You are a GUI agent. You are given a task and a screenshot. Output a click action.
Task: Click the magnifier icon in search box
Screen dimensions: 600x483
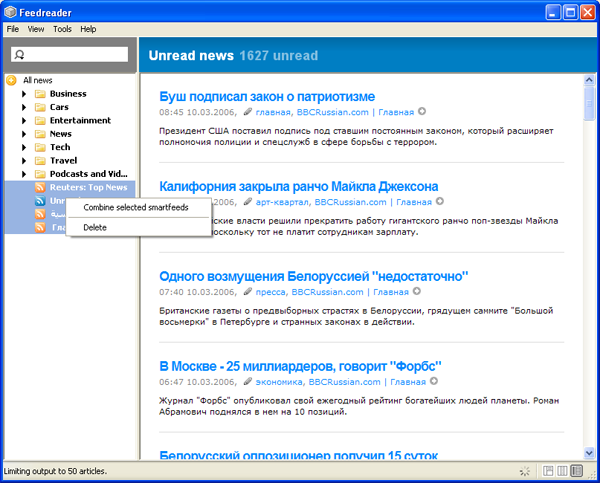[20, 55]
